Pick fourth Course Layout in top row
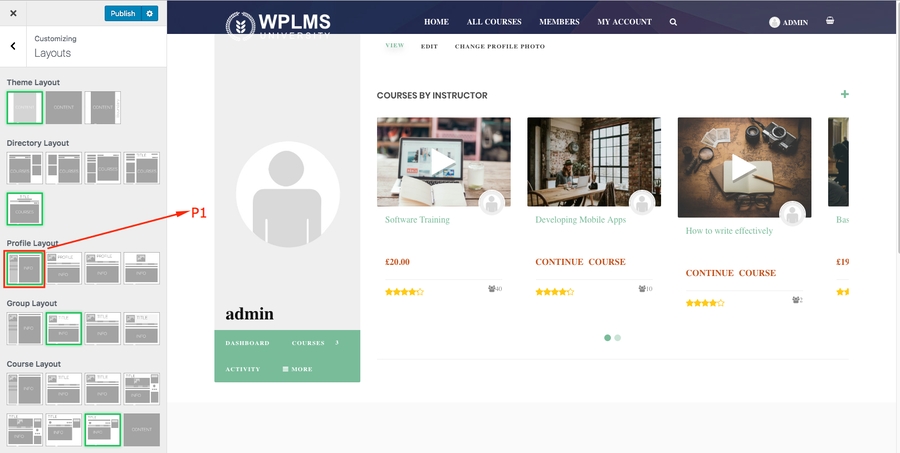The width and height of the screenshot is (900, 453). (x=142, y=389)
